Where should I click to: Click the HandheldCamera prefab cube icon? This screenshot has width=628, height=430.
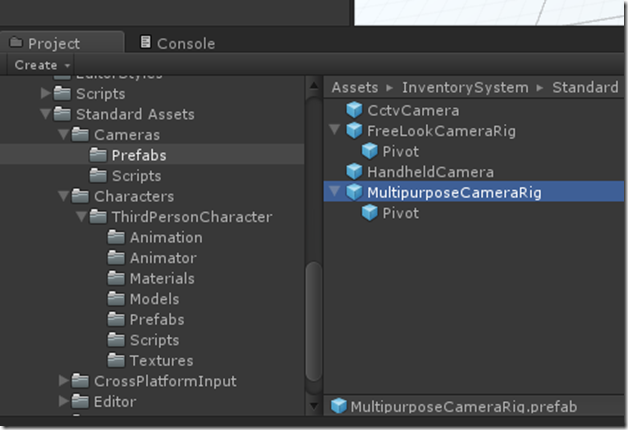click(354, 172)
